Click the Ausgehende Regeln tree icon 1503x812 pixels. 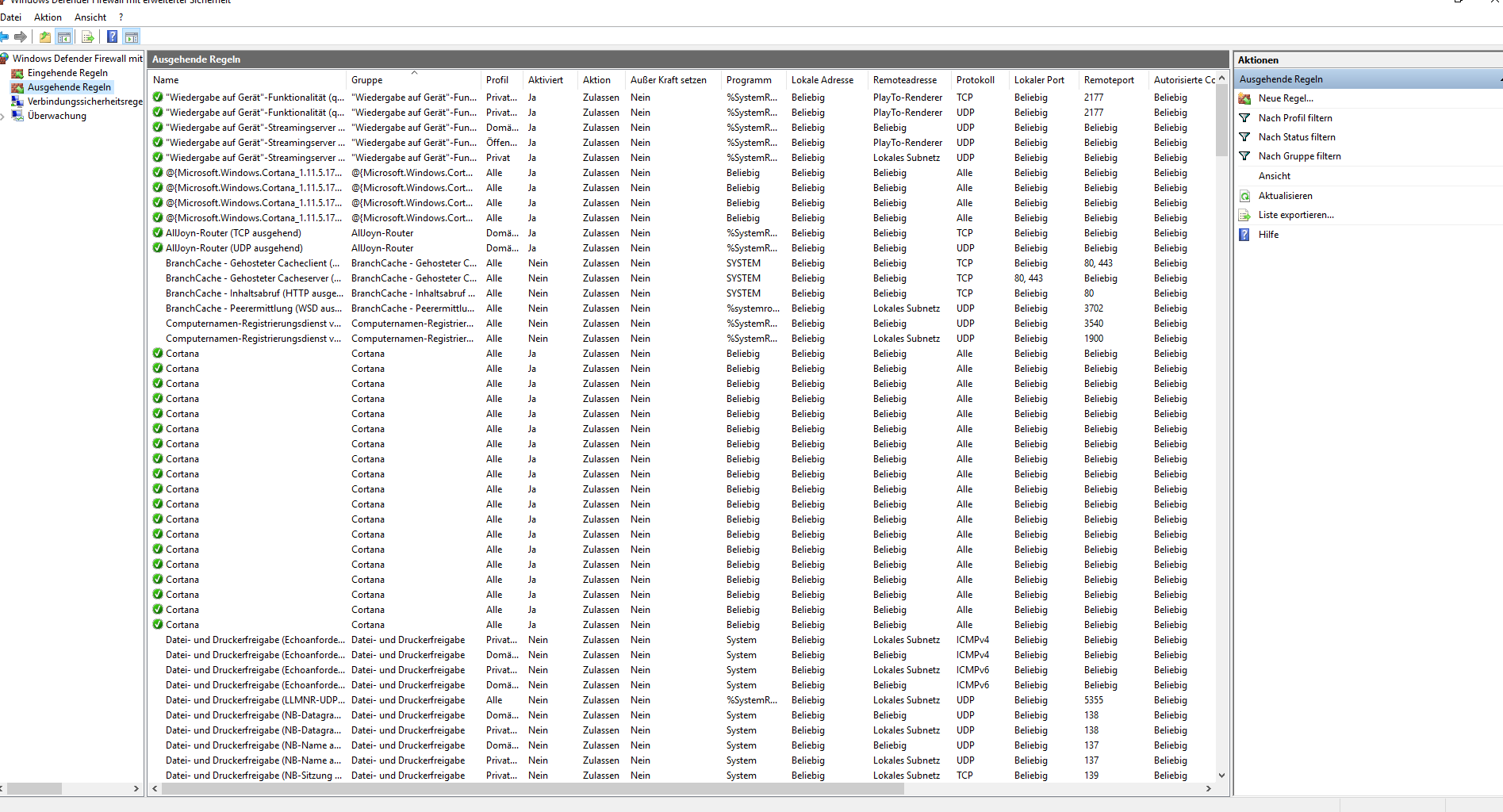click(17, 87)
